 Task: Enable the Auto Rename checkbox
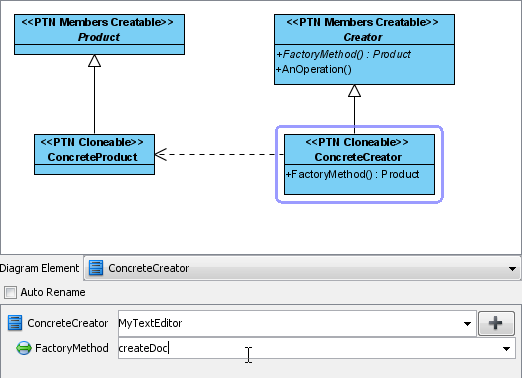coord(10,293)
